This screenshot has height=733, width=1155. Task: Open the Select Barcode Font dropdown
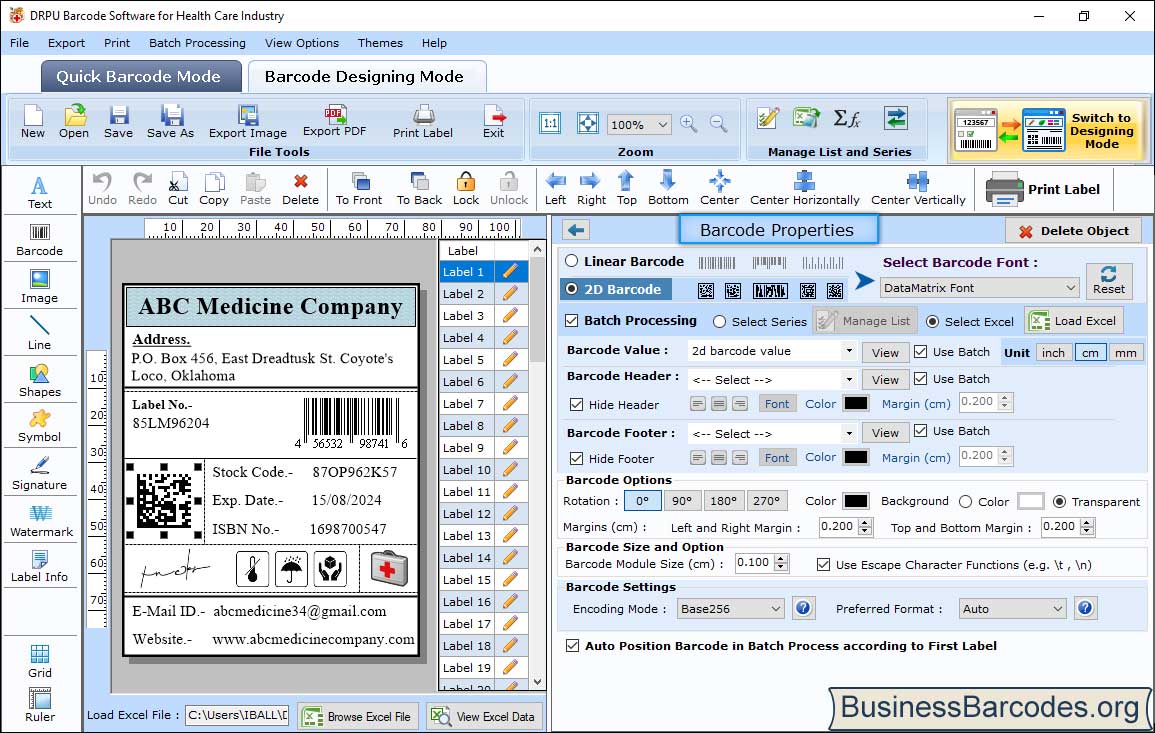tap(980, 288)
